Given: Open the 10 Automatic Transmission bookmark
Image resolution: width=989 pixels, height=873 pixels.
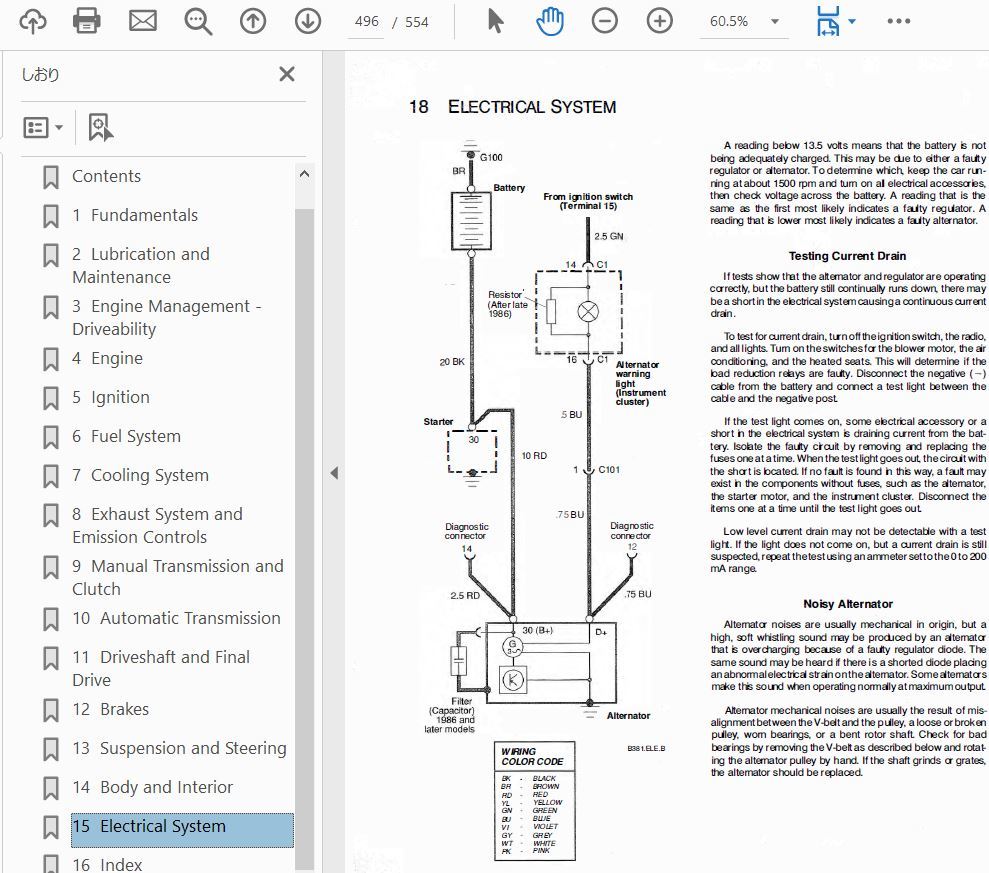Looking at the screenshot, I should pyautogui.click(x=176, y=618).
